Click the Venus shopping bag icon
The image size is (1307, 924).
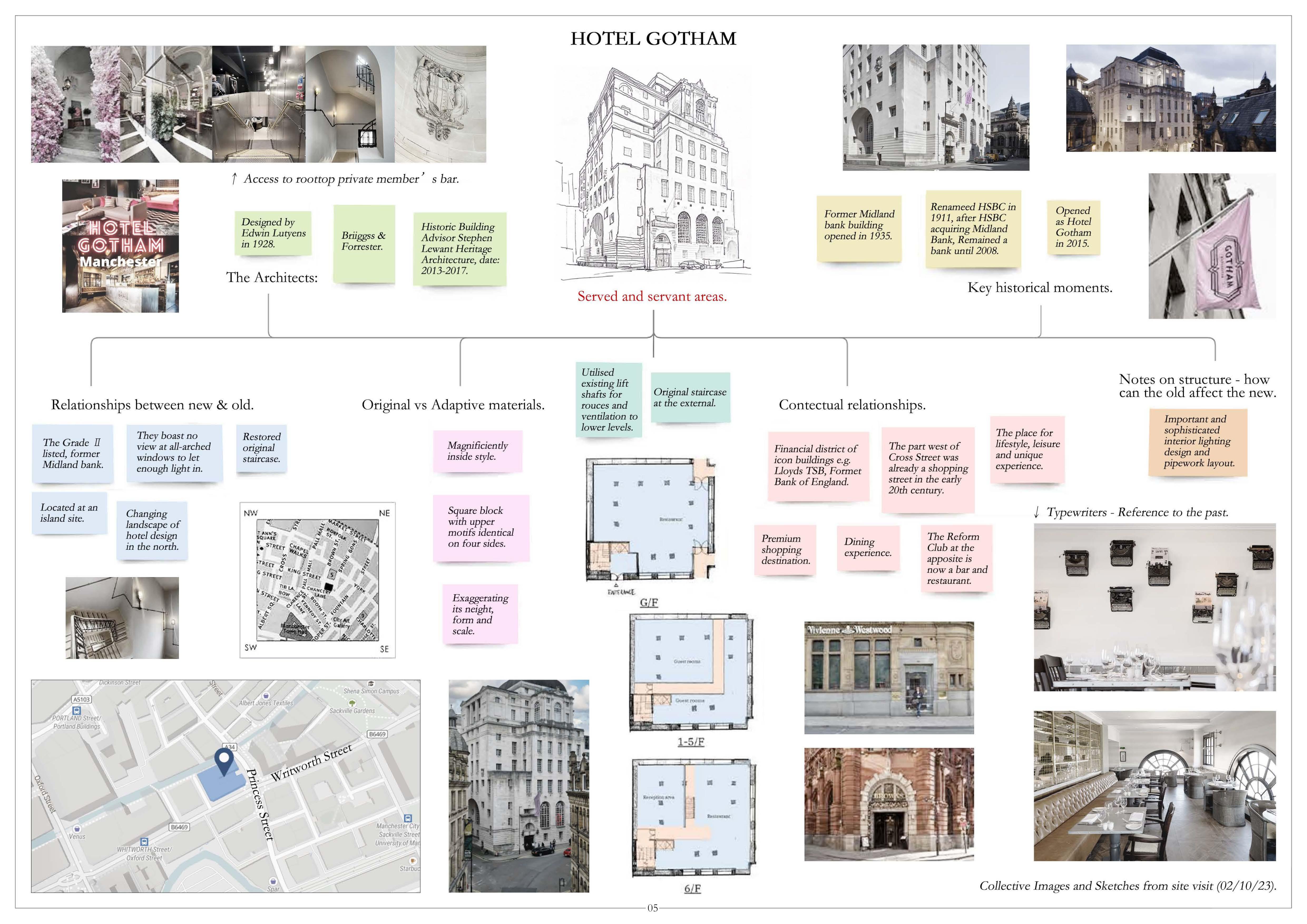tap(77, 828)
